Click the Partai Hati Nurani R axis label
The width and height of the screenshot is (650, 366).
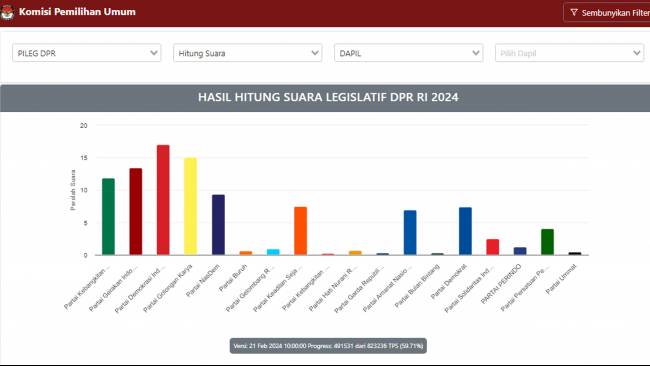[333, 288]
